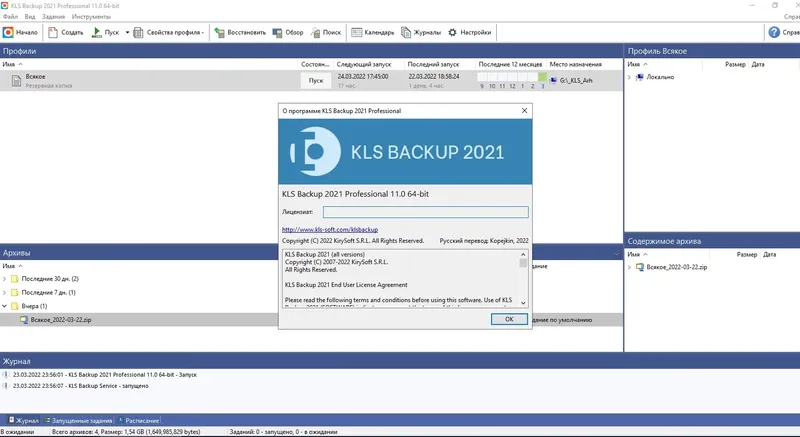The image size is (800, 437).
Task: Sort by the Последний запуск column
Action: click(434, 64)
